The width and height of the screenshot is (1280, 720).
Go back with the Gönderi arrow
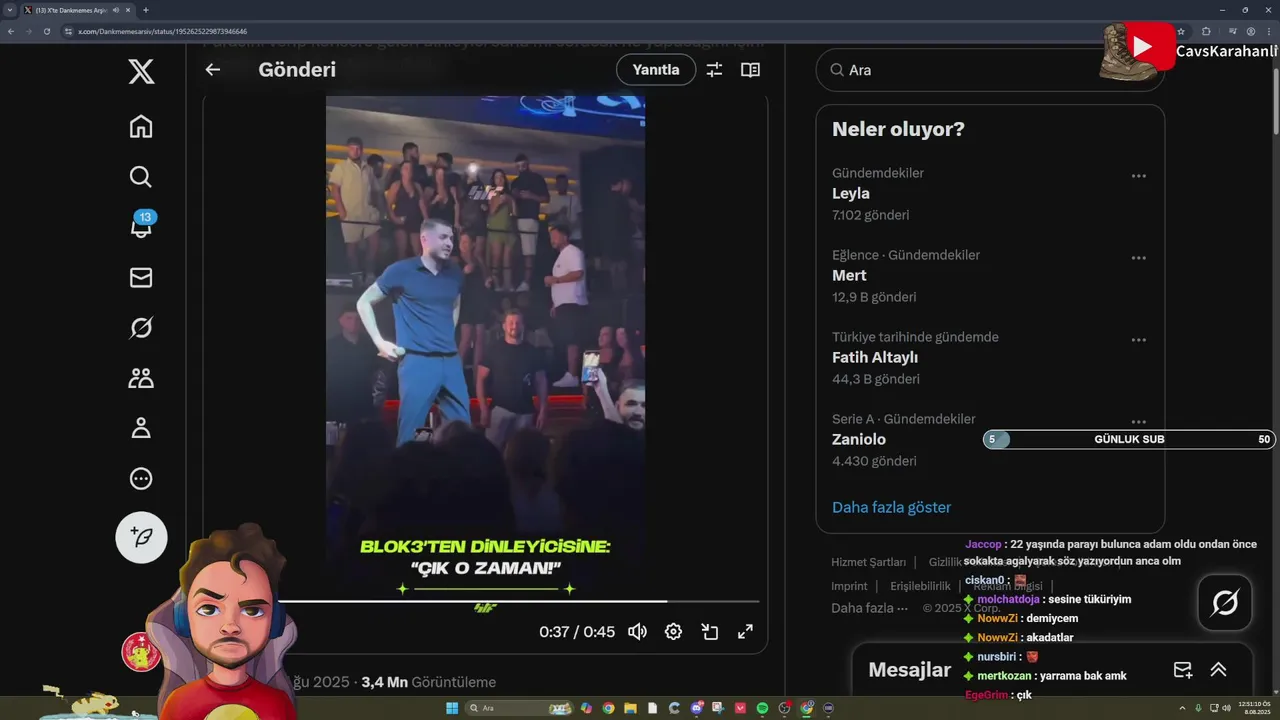point(212,70)
